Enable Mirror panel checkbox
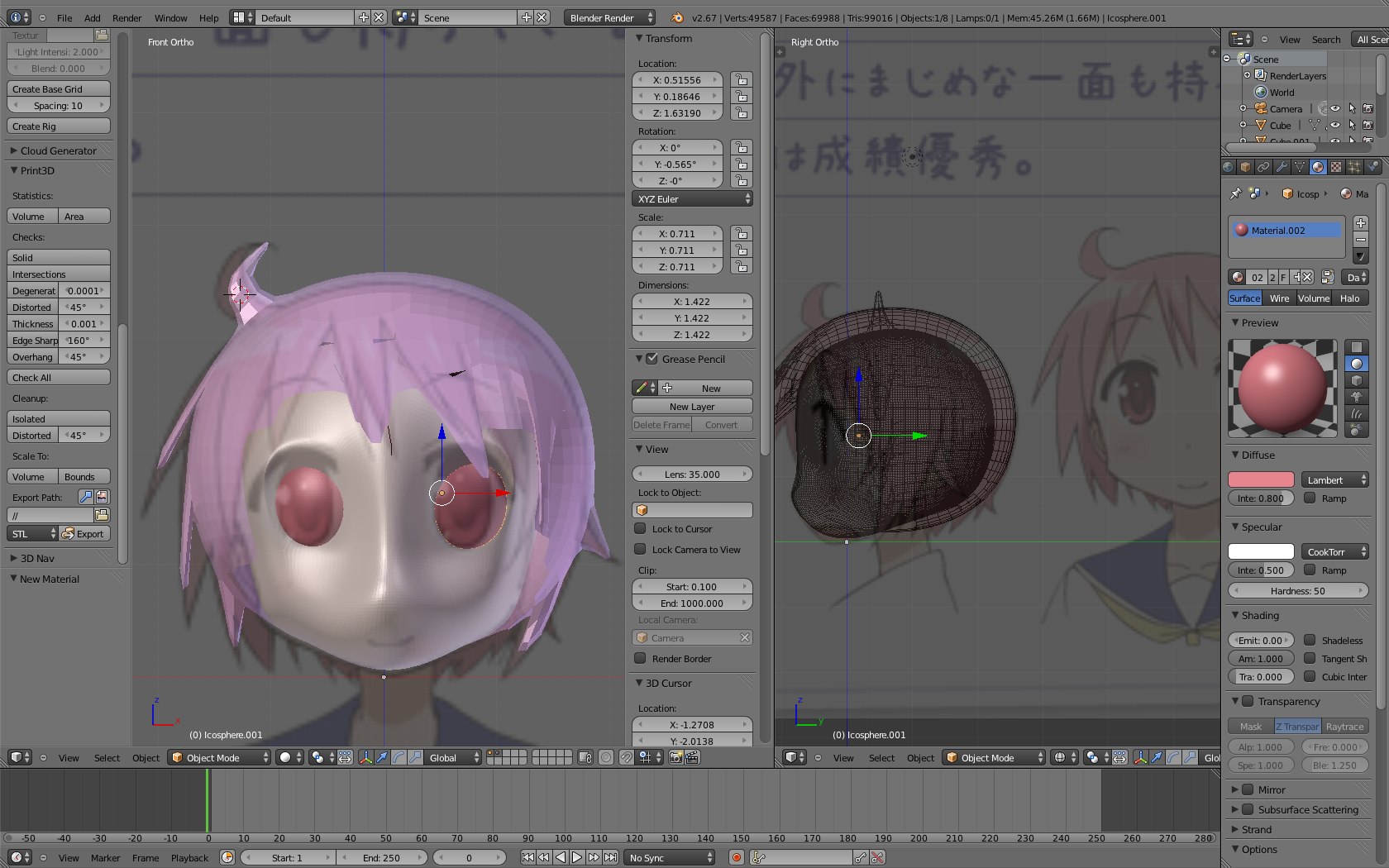The width and height of the screenshot is (1389, 868). coord(1248,789)
